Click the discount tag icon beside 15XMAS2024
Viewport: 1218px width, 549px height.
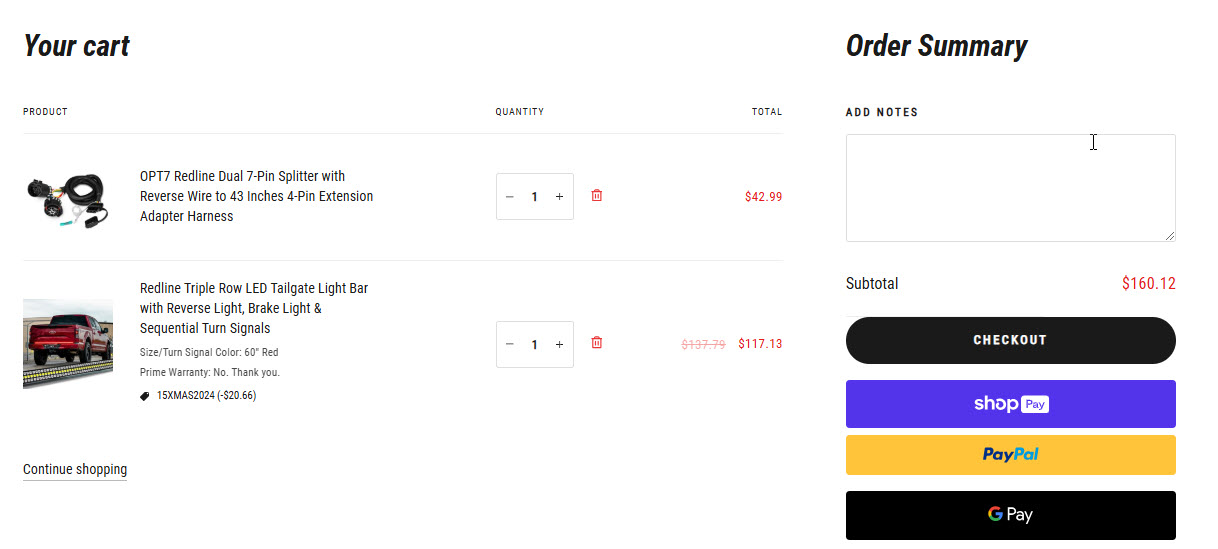(145, 396)
